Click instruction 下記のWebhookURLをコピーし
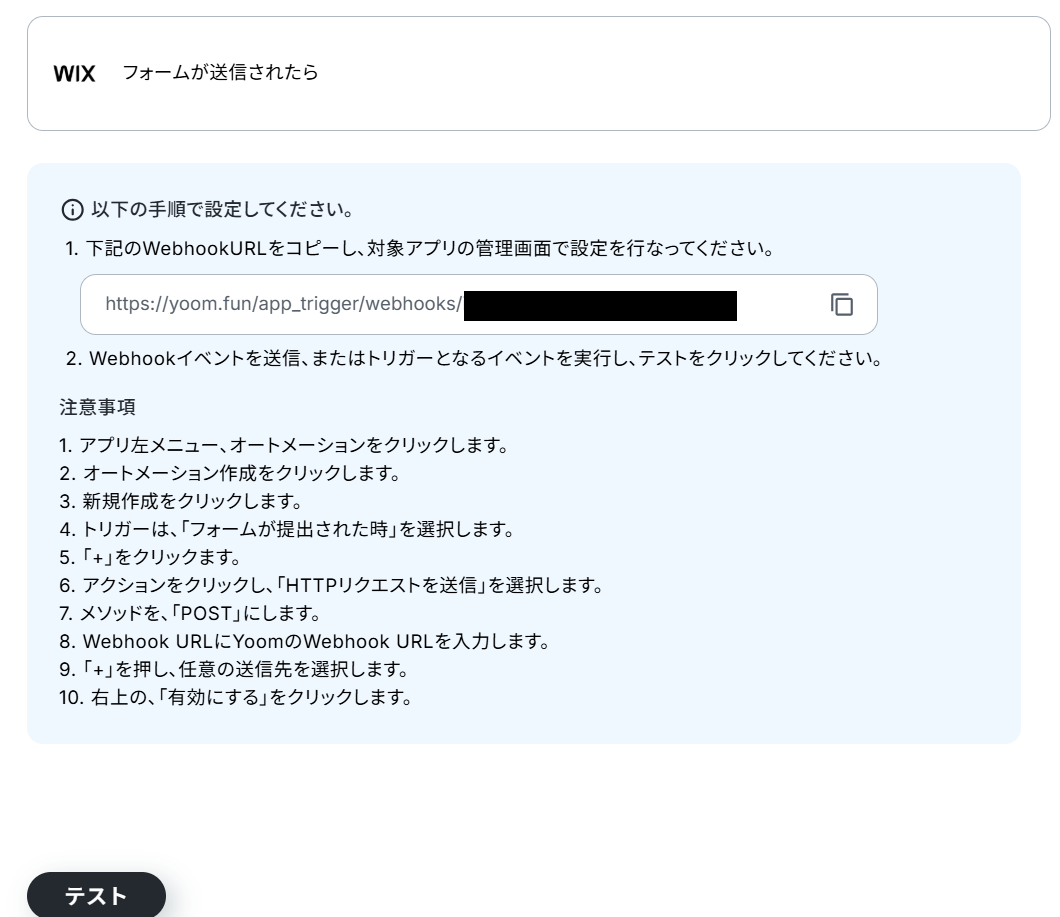The width and height of the screenshot is (1060, 917). 420,248
